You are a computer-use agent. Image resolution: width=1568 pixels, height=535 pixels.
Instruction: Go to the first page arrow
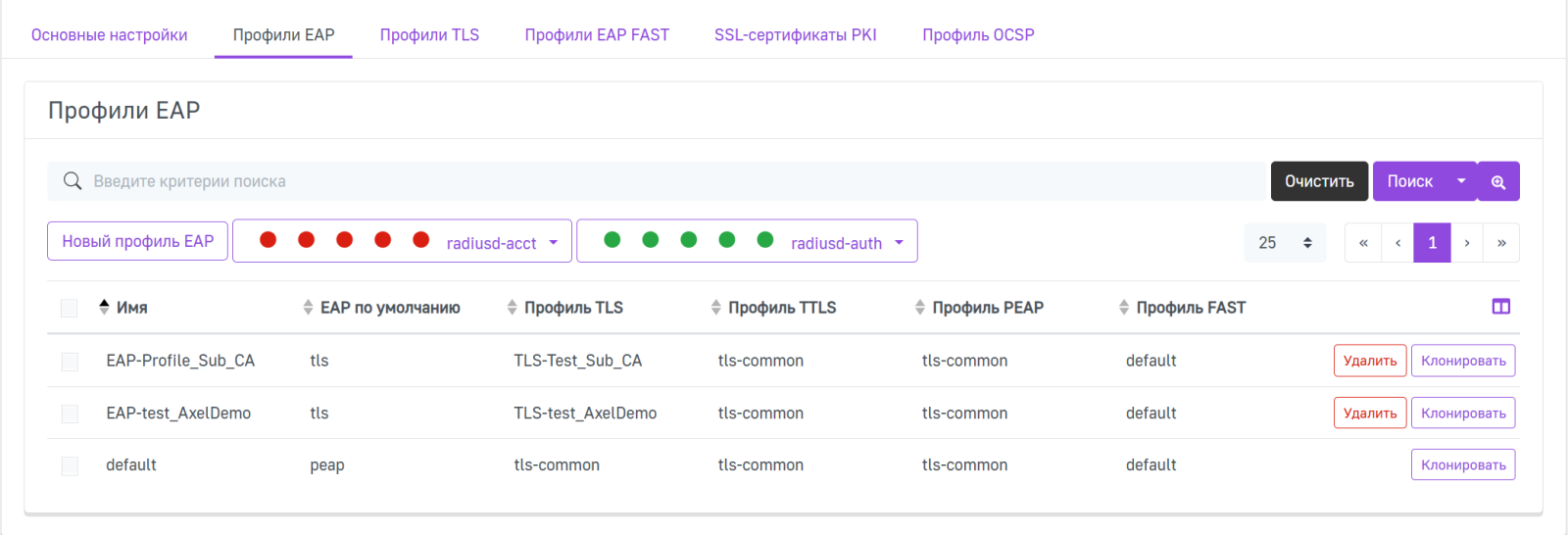1363,243
